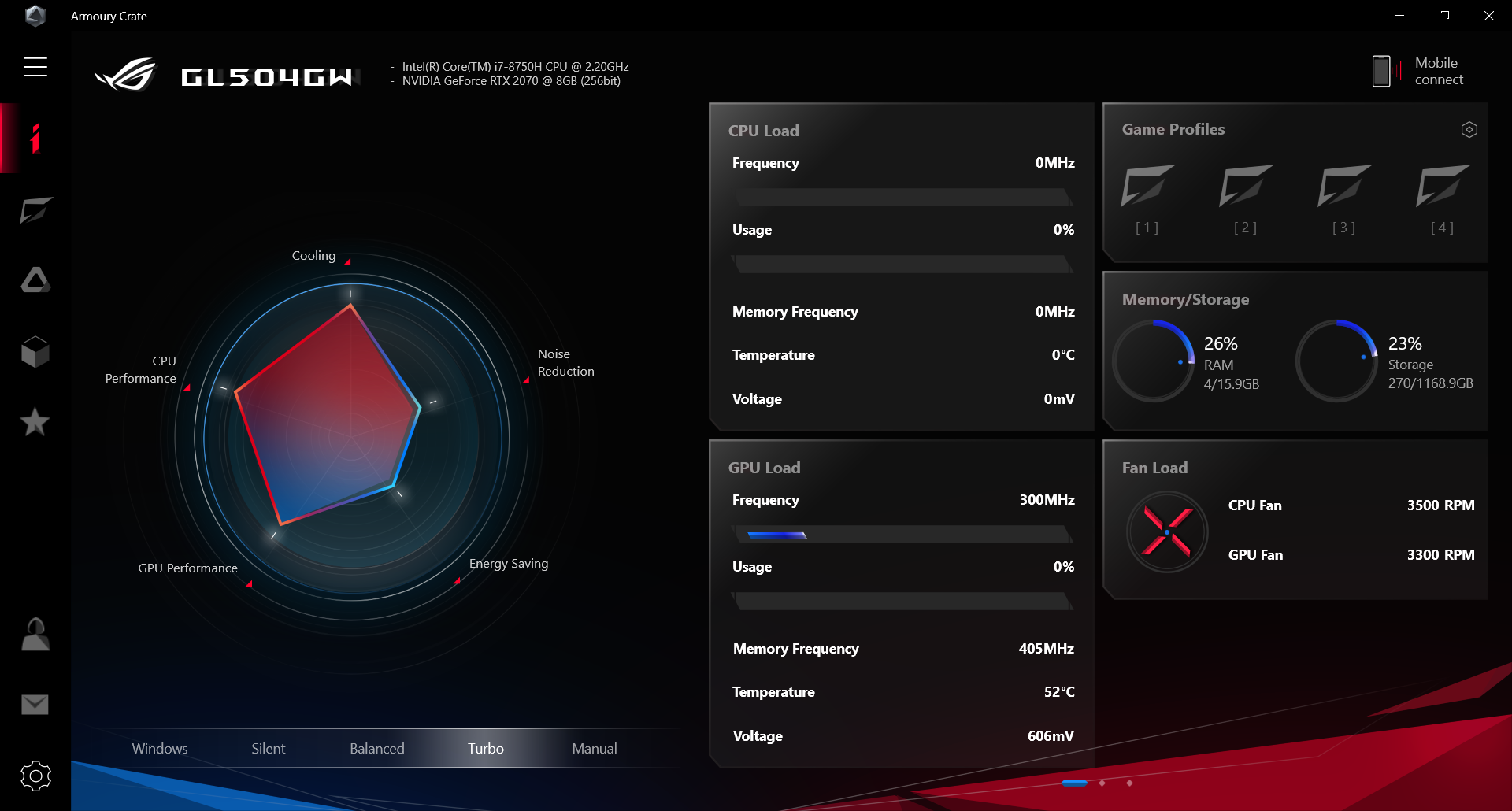Open the User Center profile icon

tap(35, 634)
